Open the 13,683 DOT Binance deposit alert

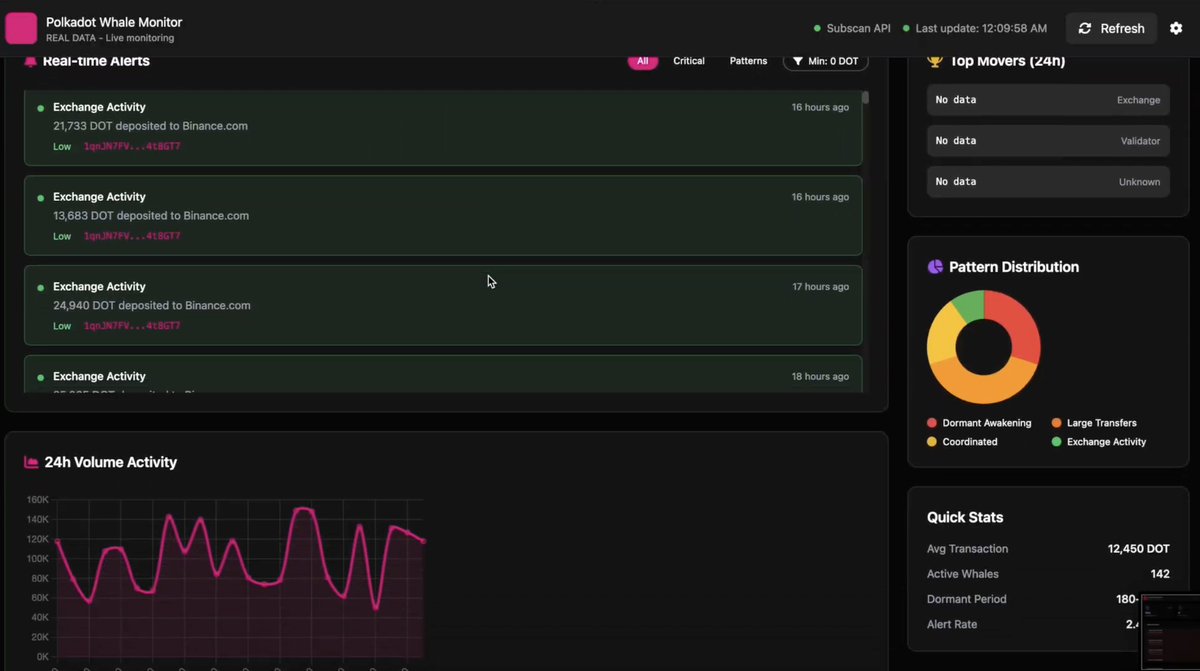(x=443, y=216)
